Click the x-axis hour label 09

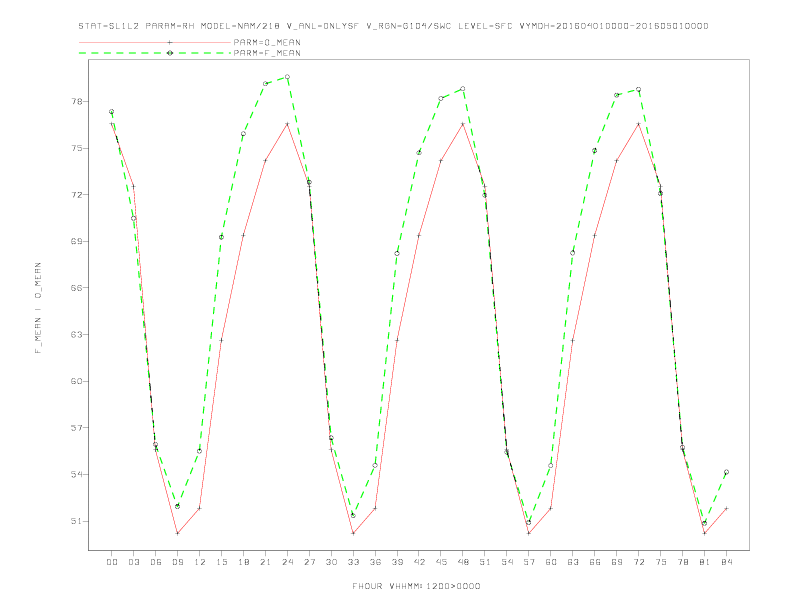coord(177,562)
